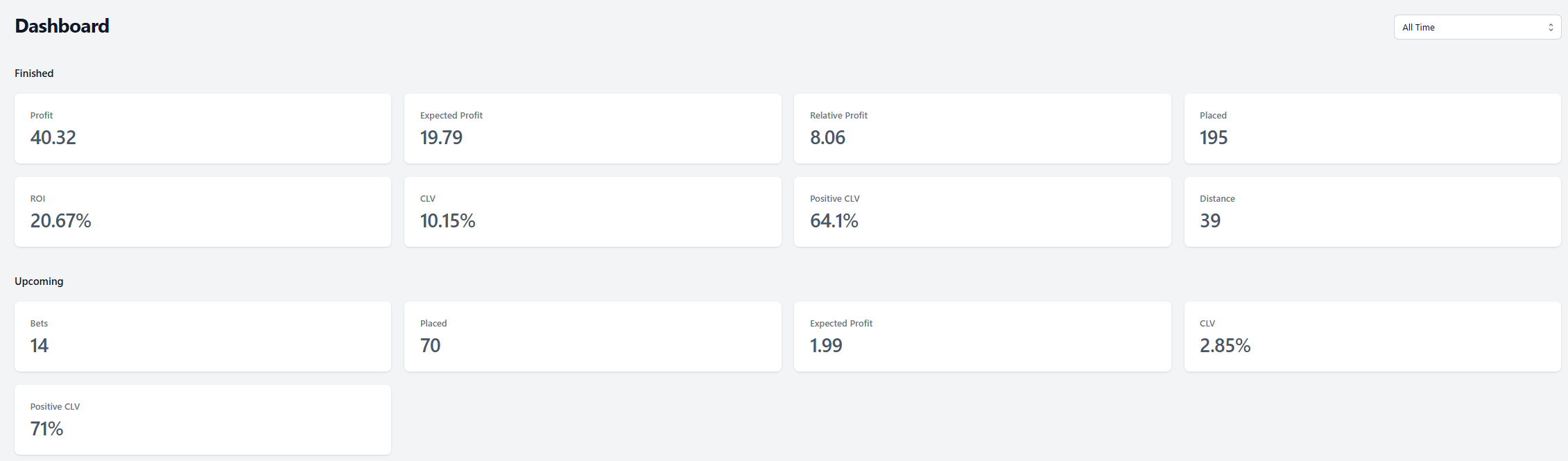The width and height of the screenshot is (1568, 461).
Task: Open the All Time period dropdown
Action: tap(1477, 27)
